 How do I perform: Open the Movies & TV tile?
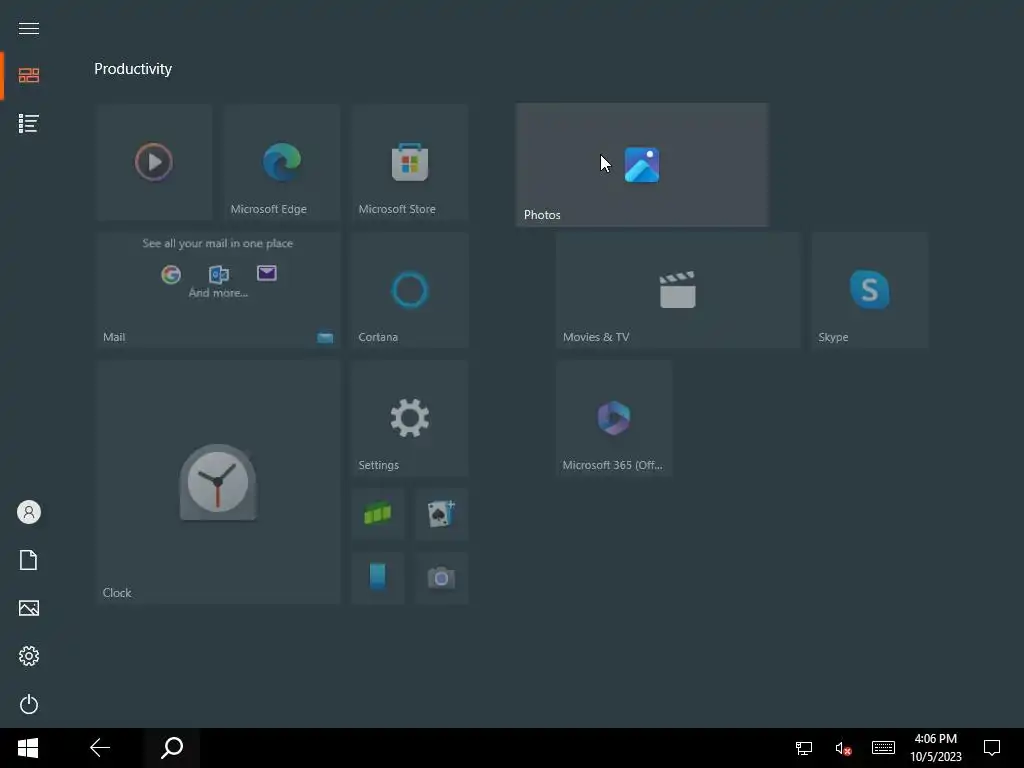click(x=678, y=290)
